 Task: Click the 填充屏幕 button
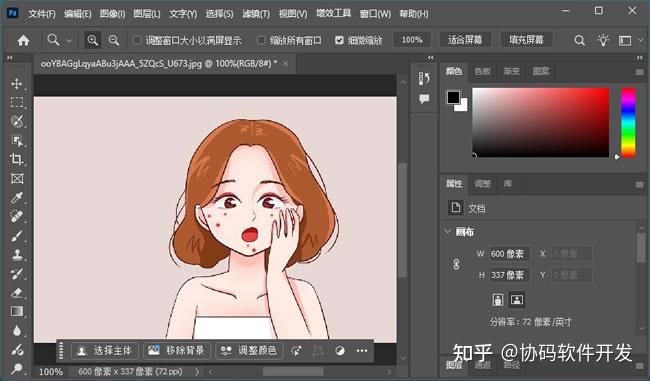pyautogui.click(x=526, y=40)
